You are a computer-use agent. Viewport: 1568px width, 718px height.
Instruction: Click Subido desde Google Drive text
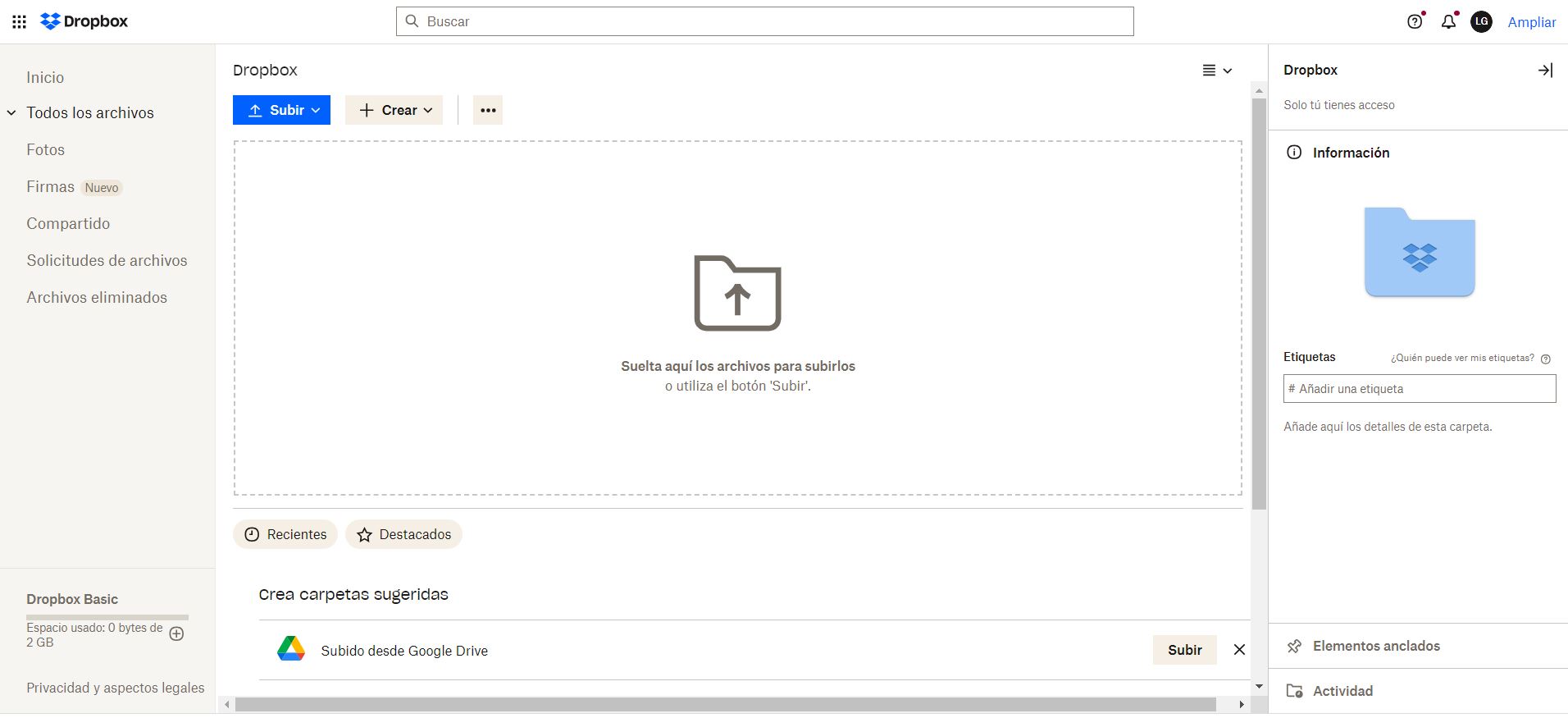pyautogui.click(x=404, y=651)
